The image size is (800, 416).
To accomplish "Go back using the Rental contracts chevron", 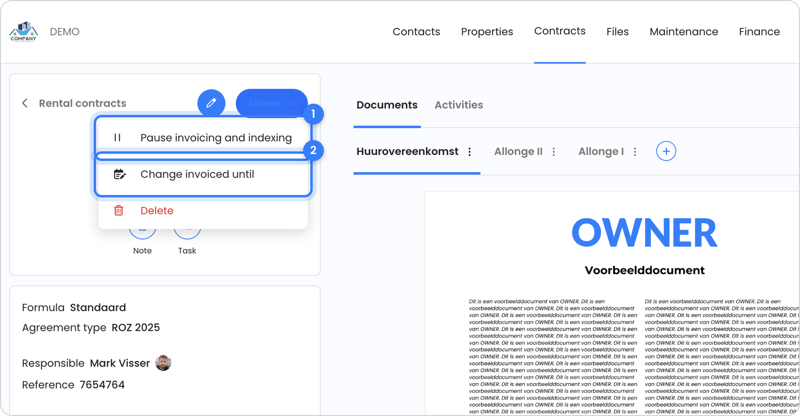I will pos(24,103).
